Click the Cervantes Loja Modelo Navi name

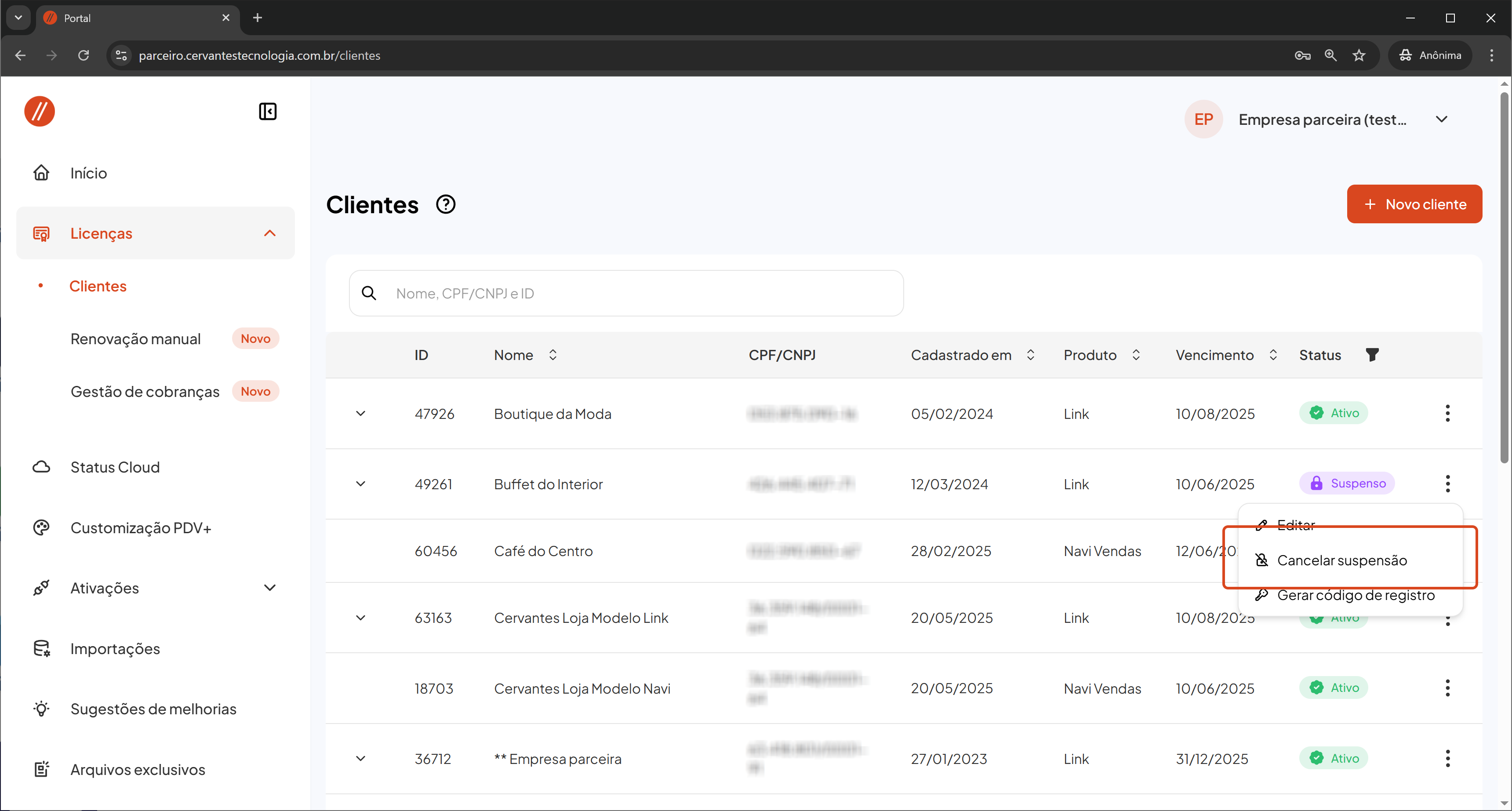click(582, 688)
